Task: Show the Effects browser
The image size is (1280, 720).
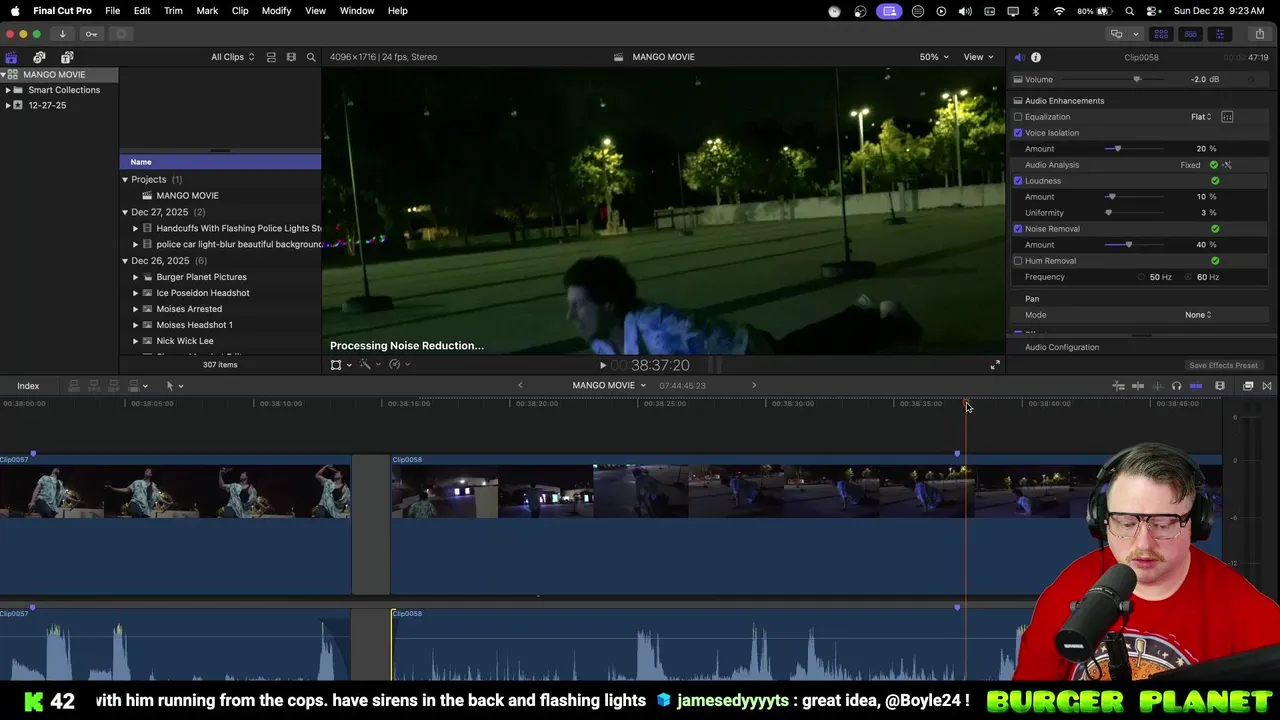Action: [1248, 386]
